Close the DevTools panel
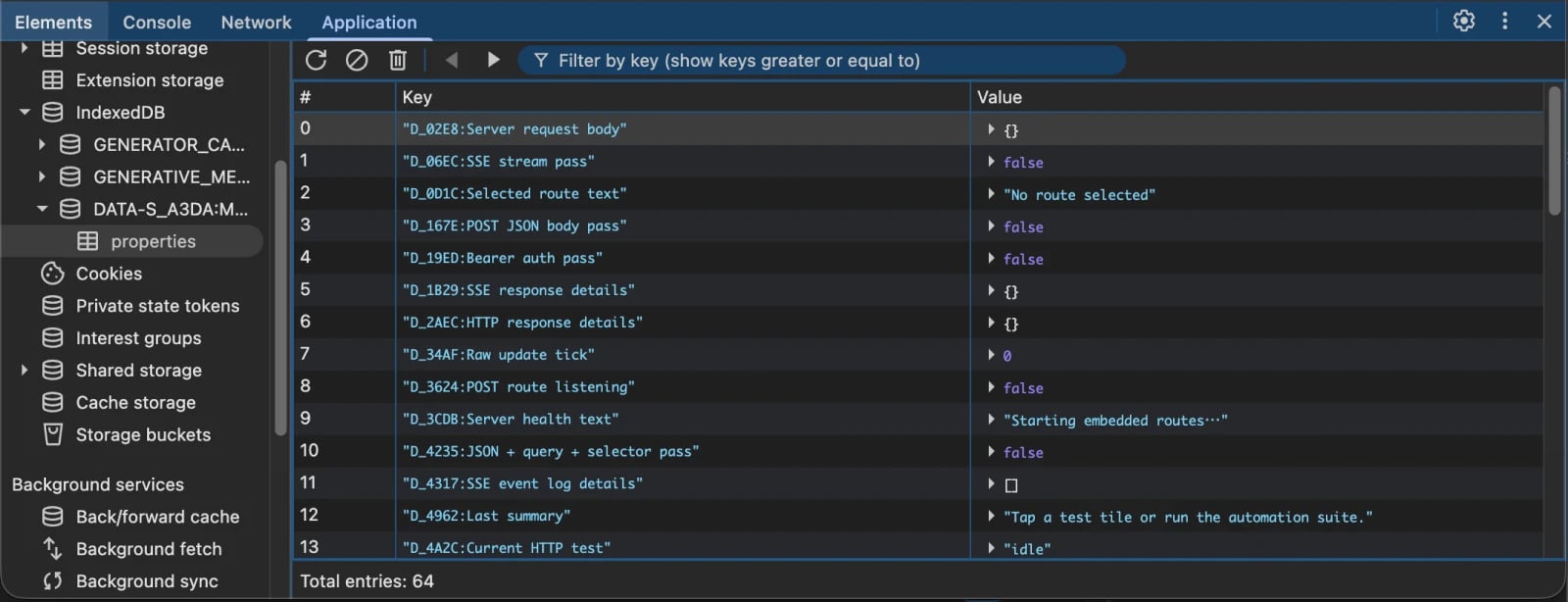Image resolution: width=1568 pixels, height=602 pixels. 1544,21
